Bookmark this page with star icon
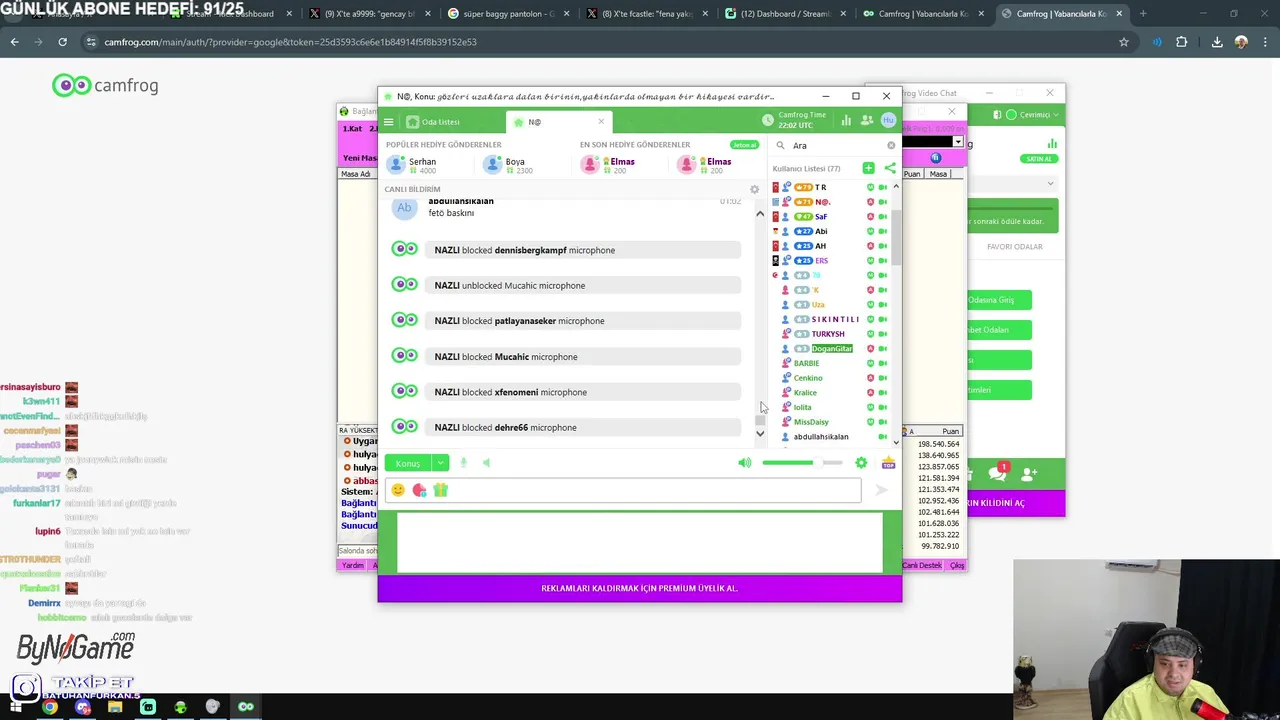This screenshot has width=1280, height=720. click(1124, 42)
